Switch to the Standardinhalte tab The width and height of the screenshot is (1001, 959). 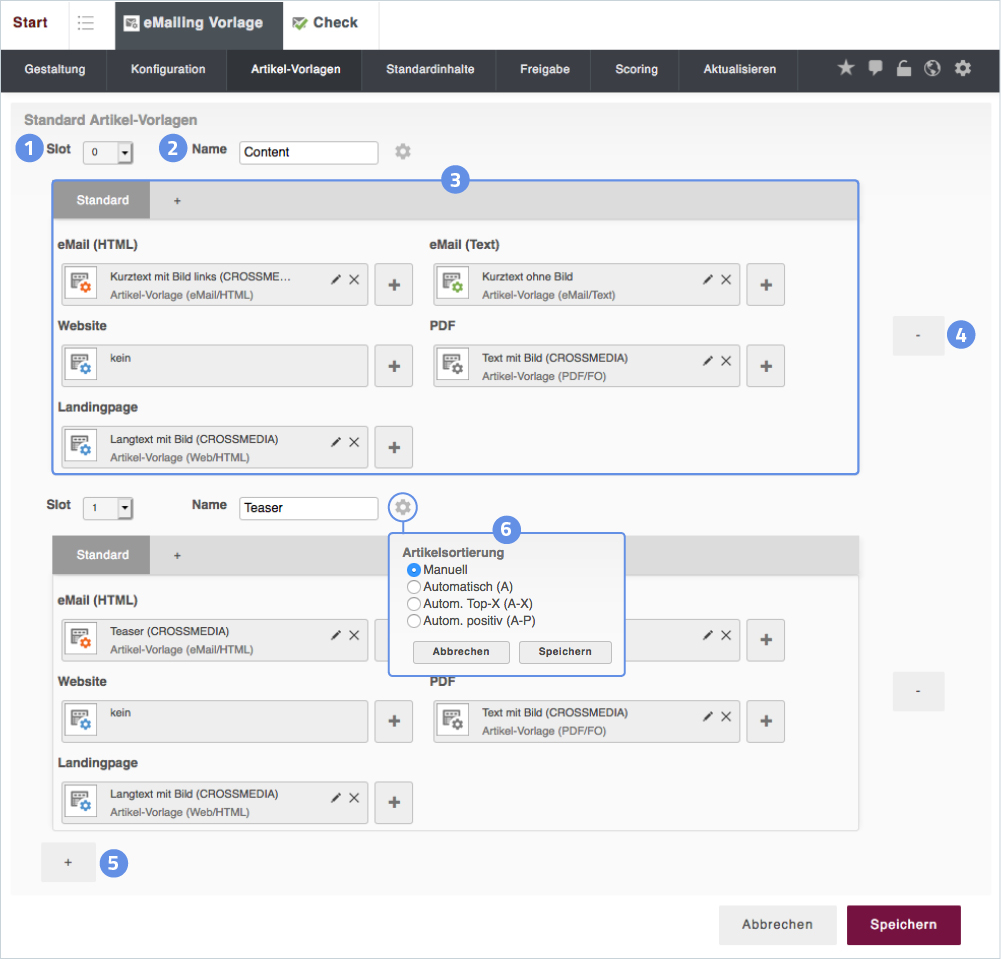tap(430, 70)
